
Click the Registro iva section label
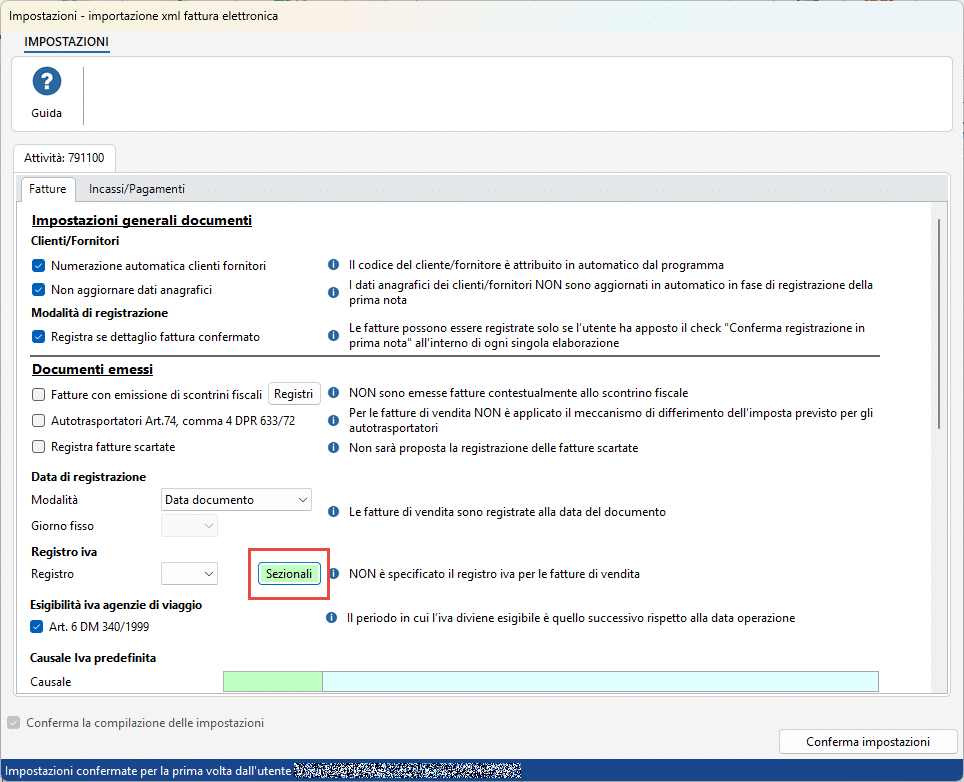(64, 551)
